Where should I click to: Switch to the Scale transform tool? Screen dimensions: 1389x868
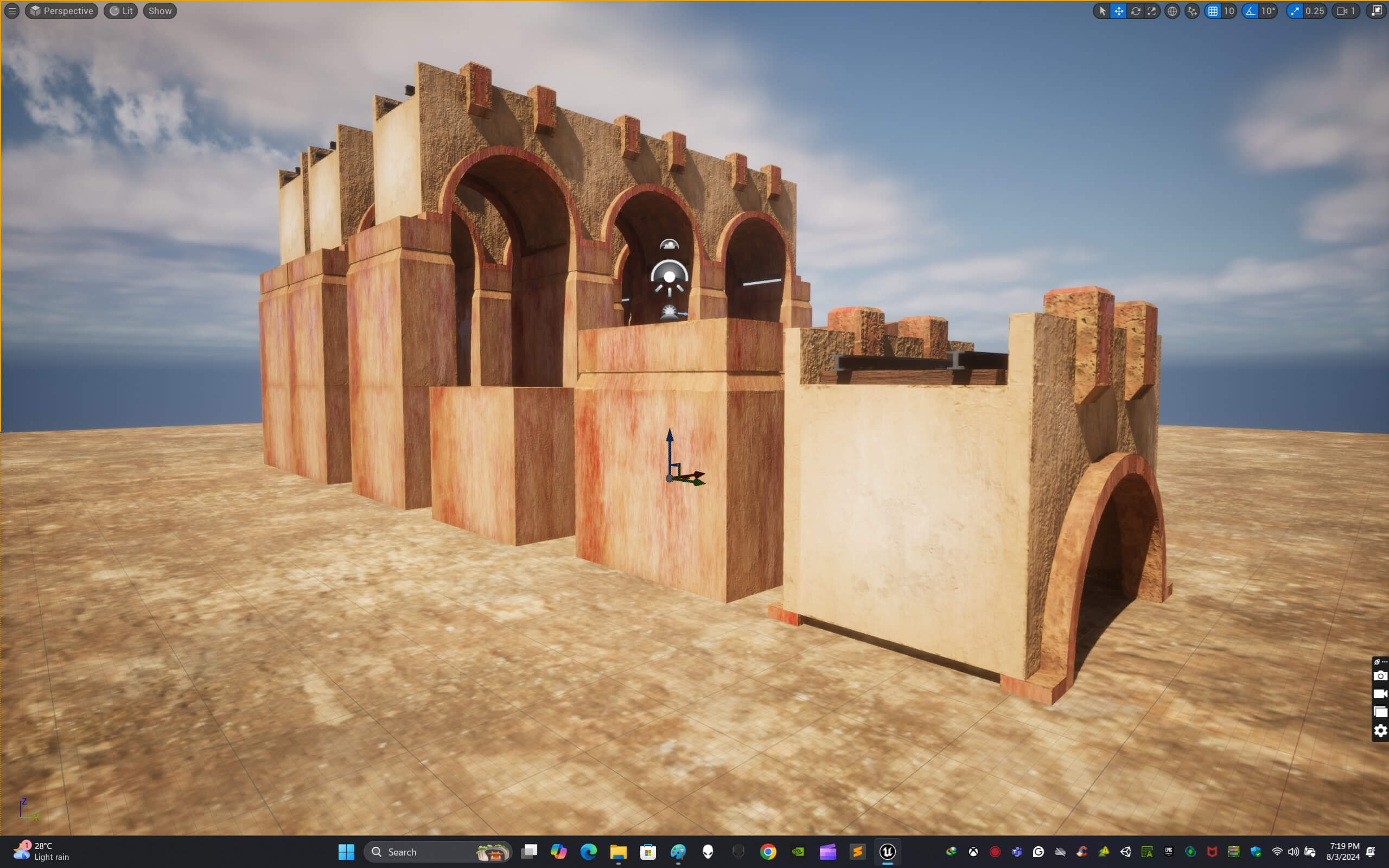[1151, 11]
